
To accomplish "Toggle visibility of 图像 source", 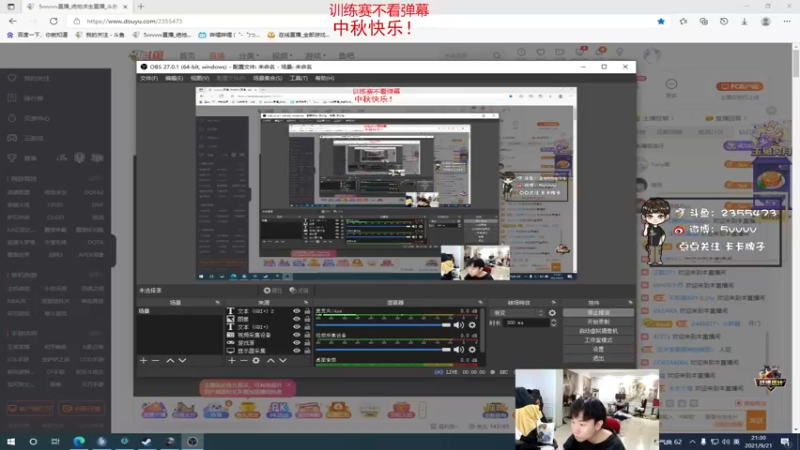I will click(296, 319).
